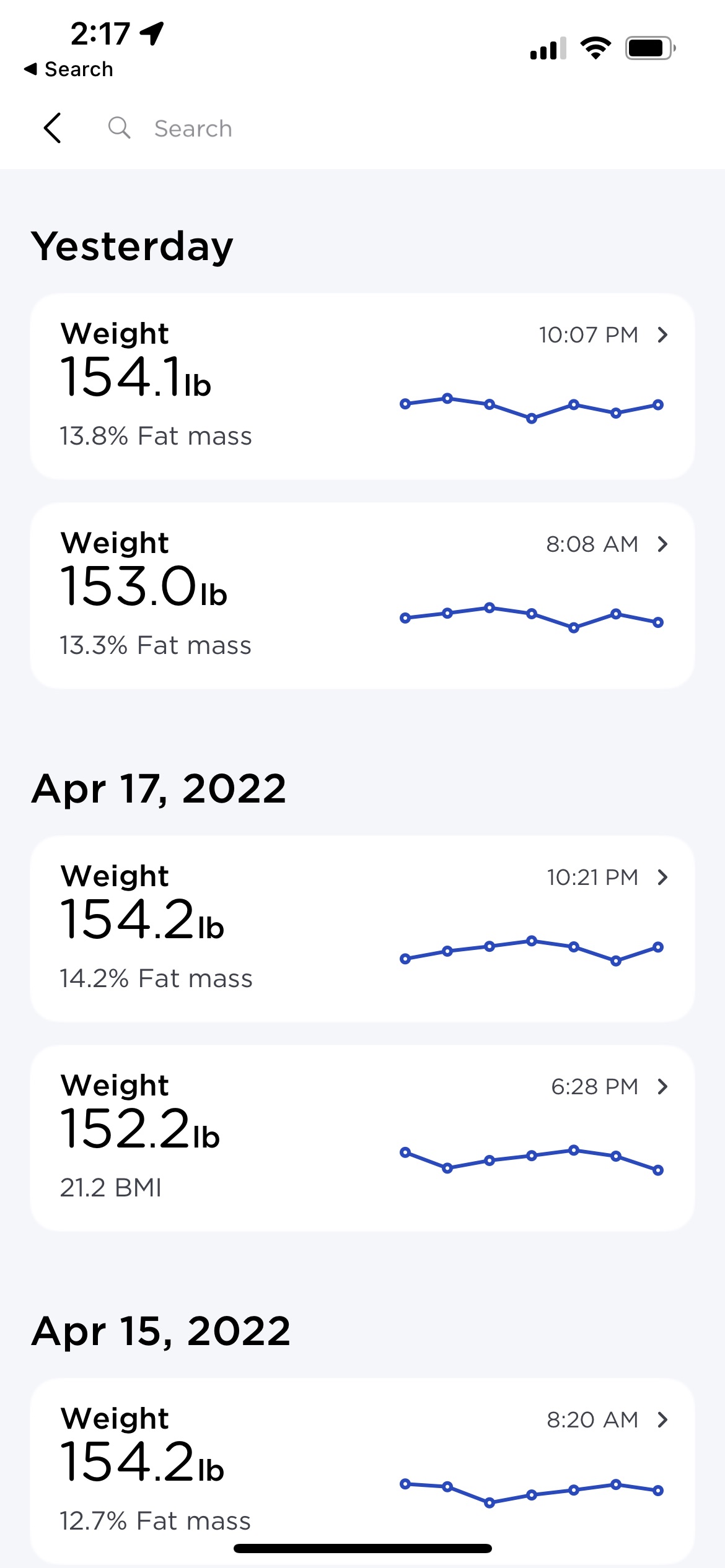Tap the magnifying glass search icon
The image size is (725, 1568).
[119, 128]
